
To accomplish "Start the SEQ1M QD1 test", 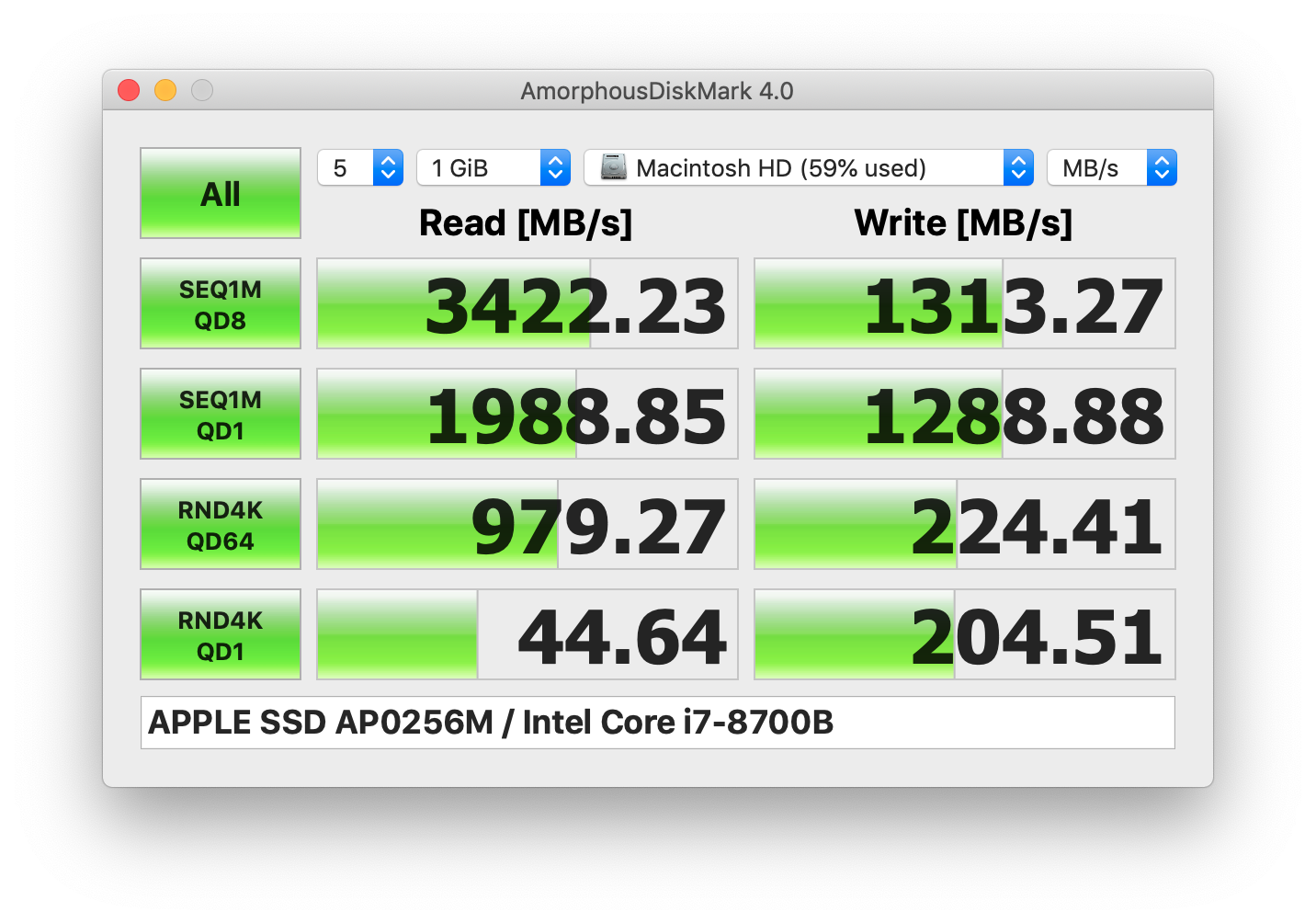I will pyautogui.click(x=221, y=414).
